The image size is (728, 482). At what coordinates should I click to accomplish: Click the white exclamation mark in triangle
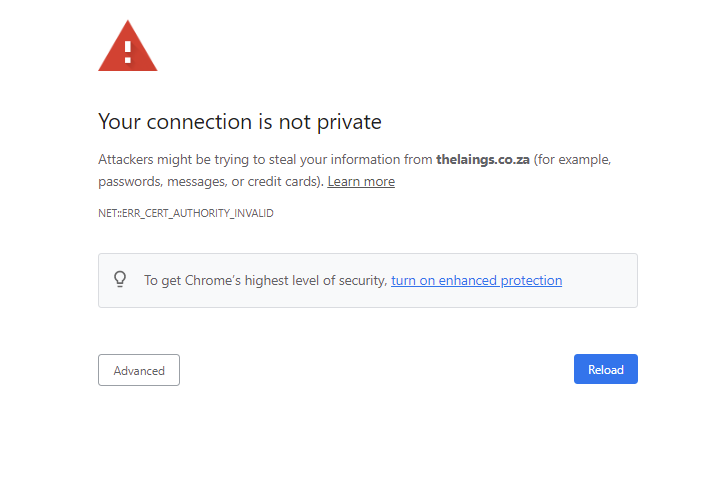127,50
